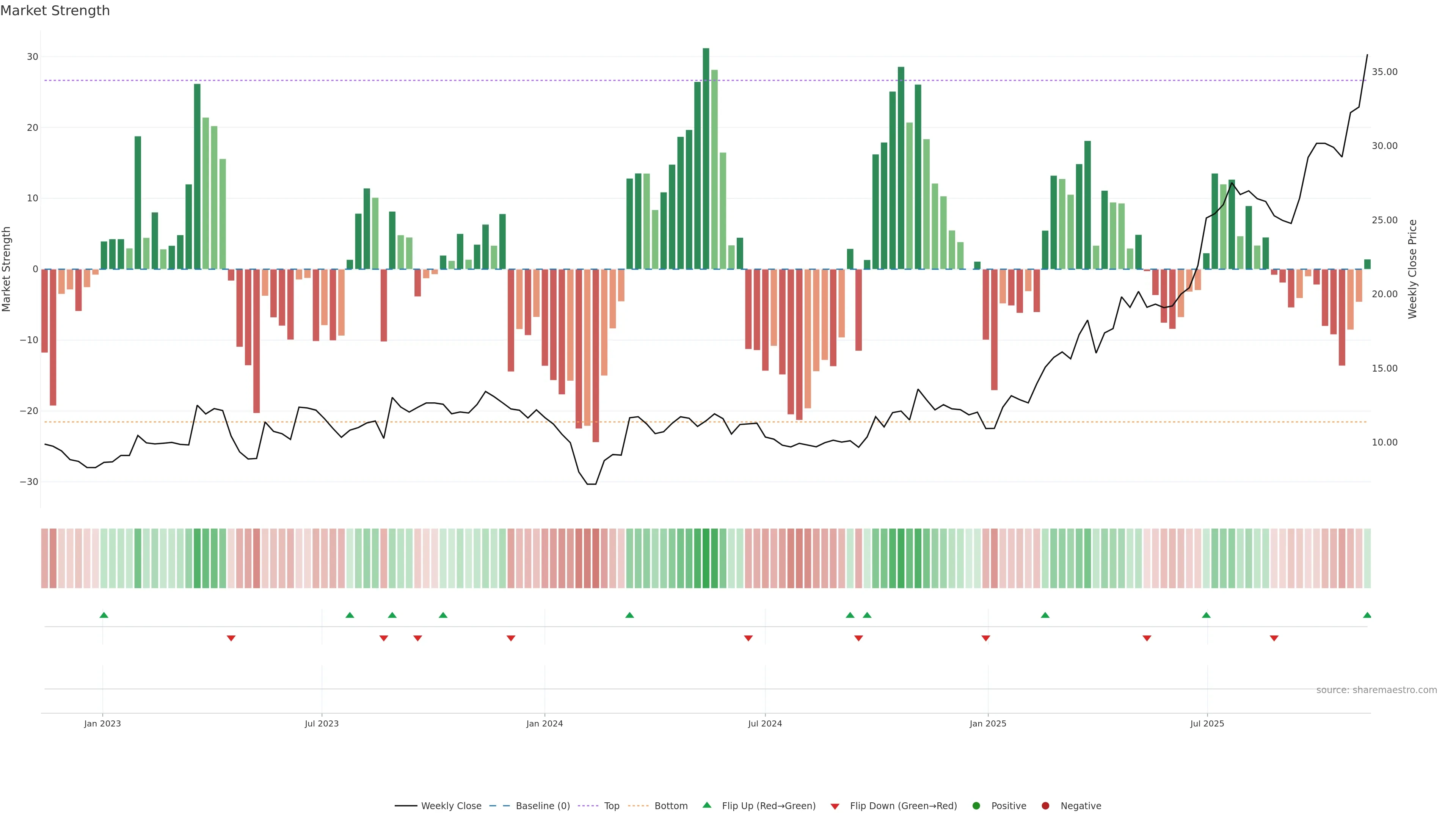Click first red flip-down triangle marker
The height and width of the screenshot is (819, 1456).
tap(231, 638)
